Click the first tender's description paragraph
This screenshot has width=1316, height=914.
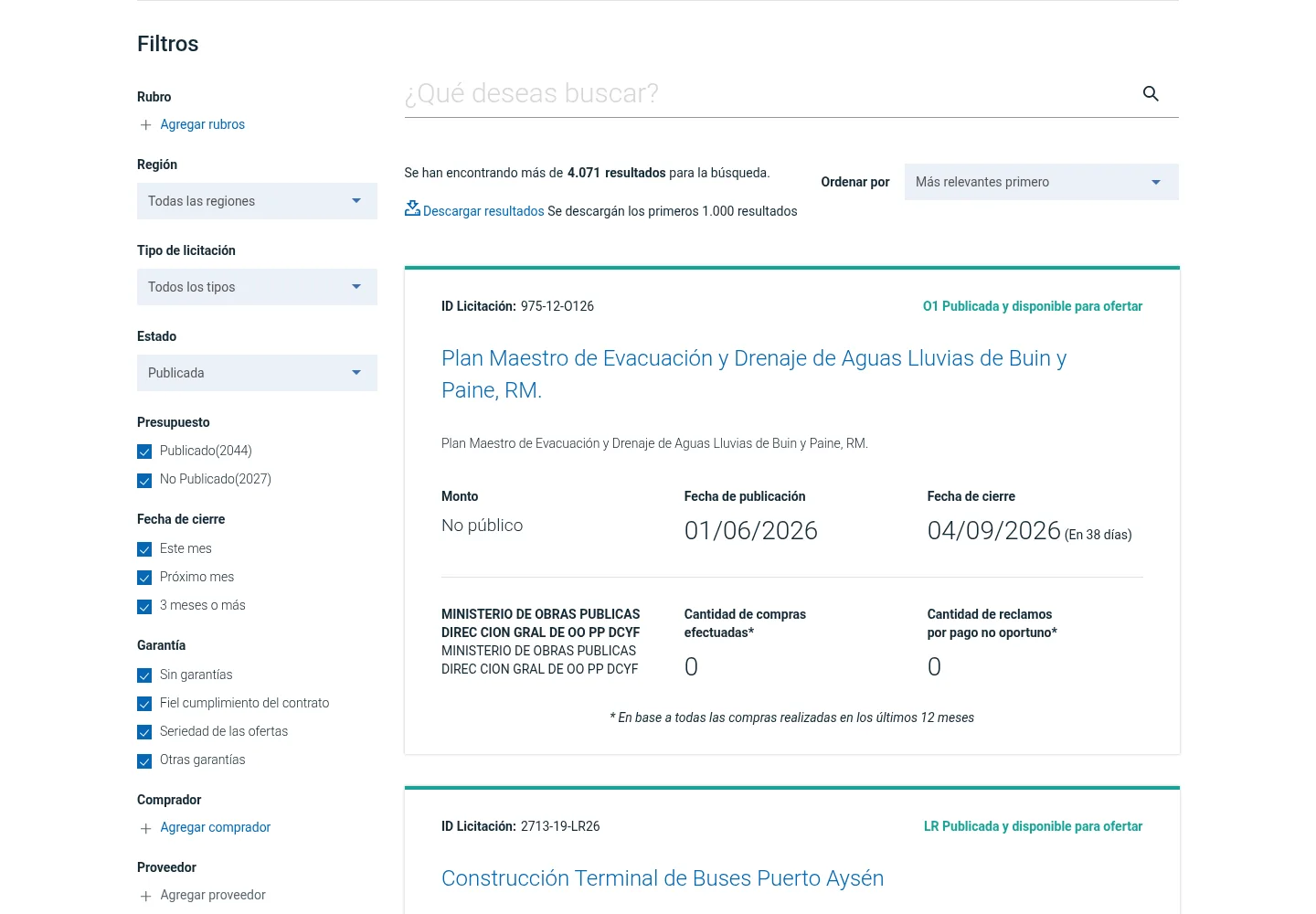[654, 443]
